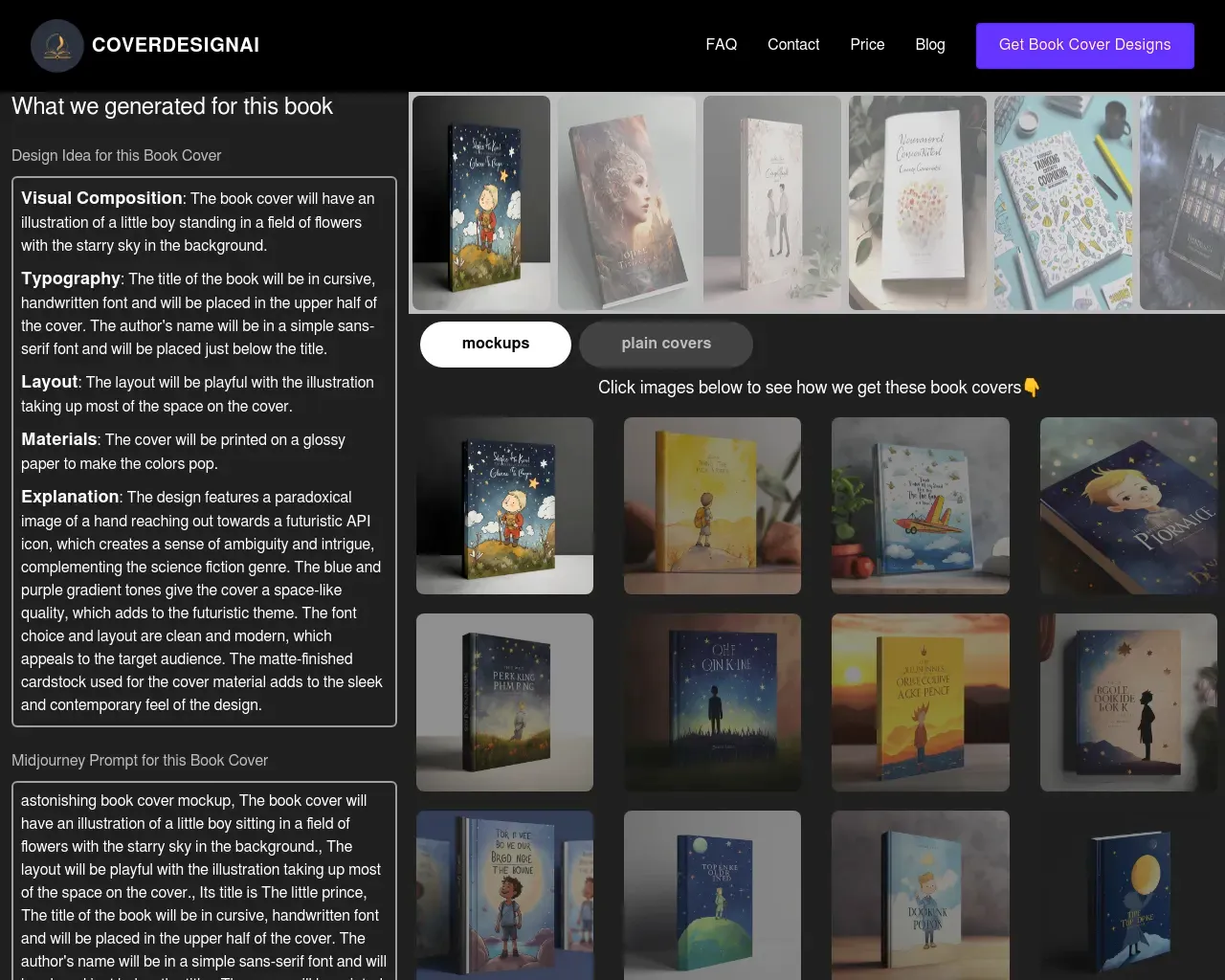The image size is (1225, 980).
Task: Go to the Contact page
Action: (x=793, y=45)
